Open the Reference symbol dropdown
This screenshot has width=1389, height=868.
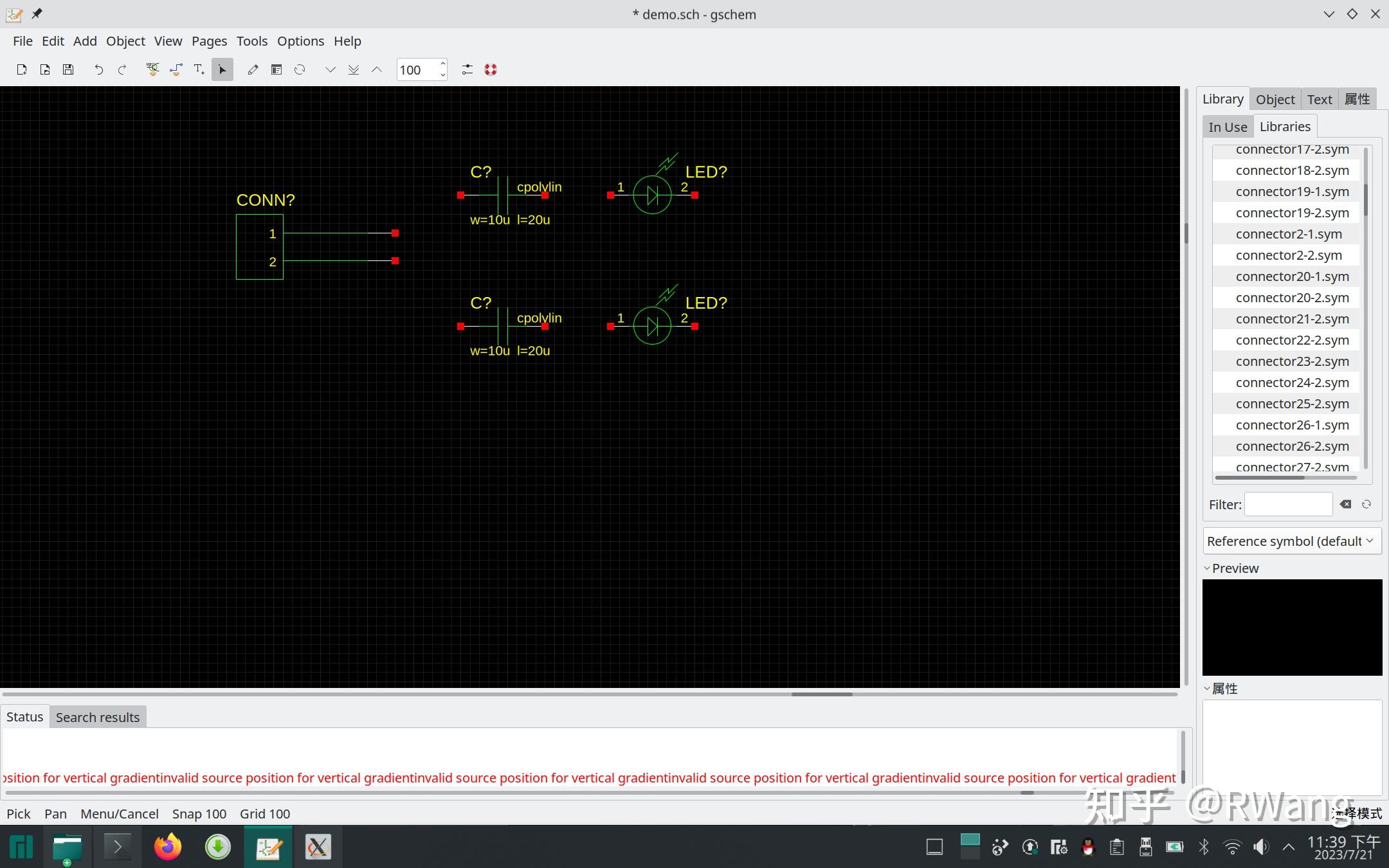point(1292,541)
